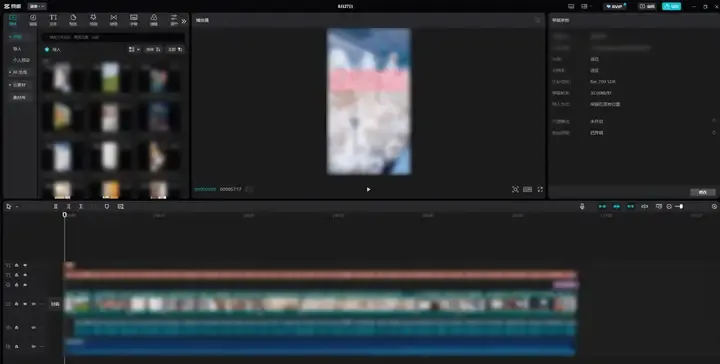Image resolution: width=720 pixels, height=364 pixels.
Task: Open the Audio tab with clock icon
Action: click(33, 20)
